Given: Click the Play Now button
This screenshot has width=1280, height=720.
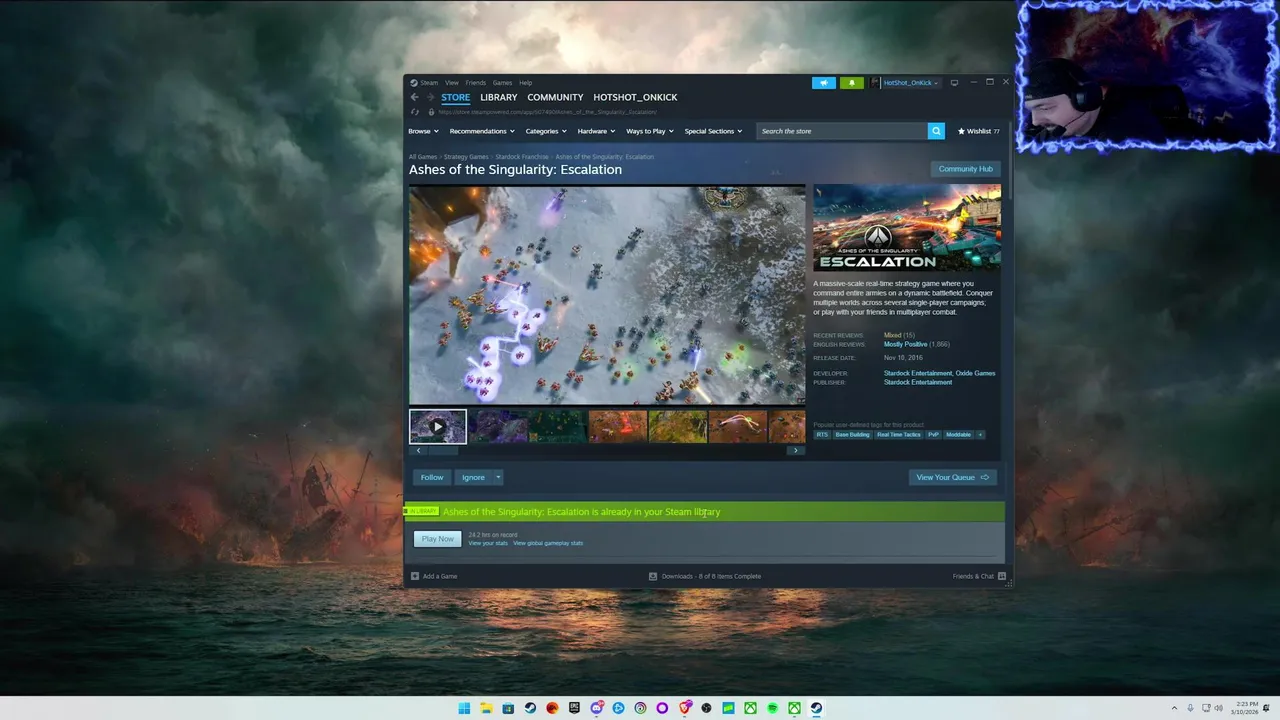Looking at the screenshot, I should [x=438, y=539].
